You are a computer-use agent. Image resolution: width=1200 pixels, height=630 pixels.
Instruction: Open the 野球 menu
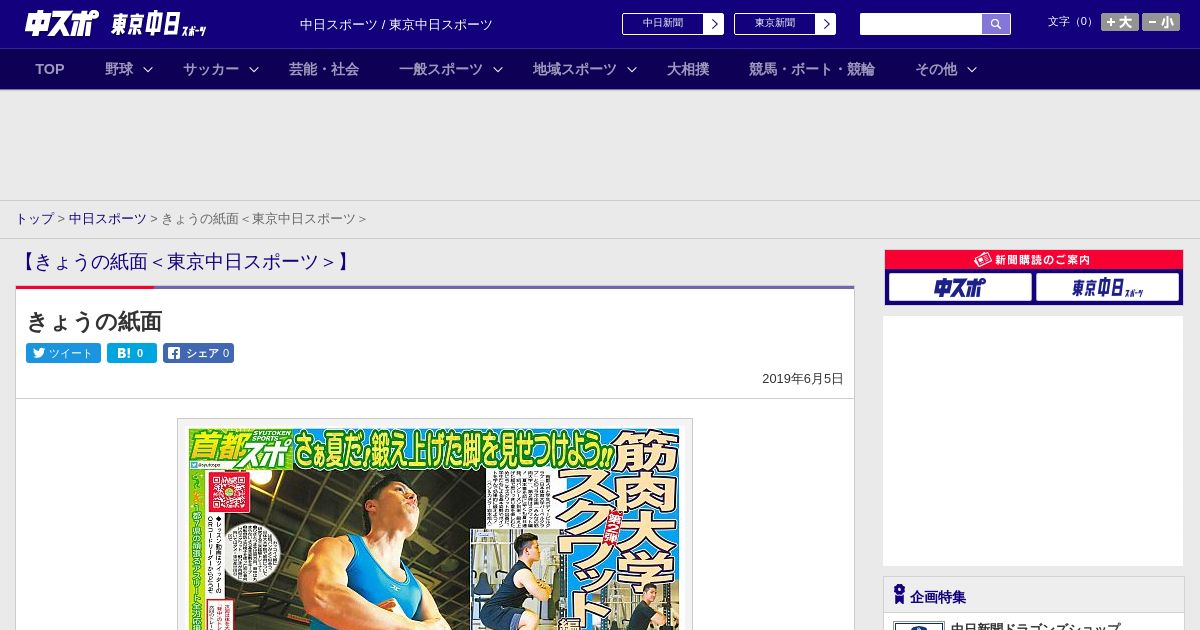119,69
